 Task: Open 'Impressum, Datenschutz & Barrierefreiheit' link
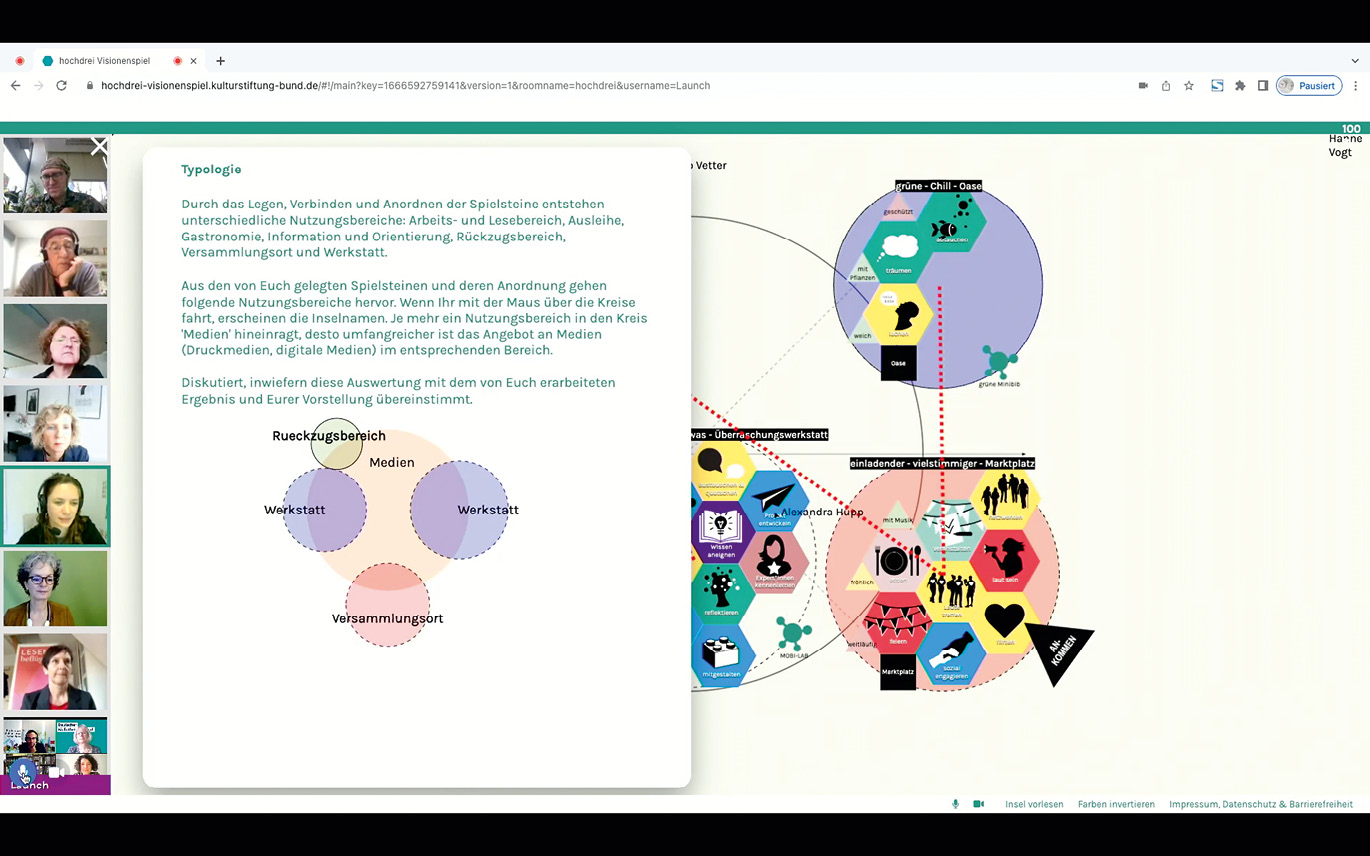[1260, 804]
